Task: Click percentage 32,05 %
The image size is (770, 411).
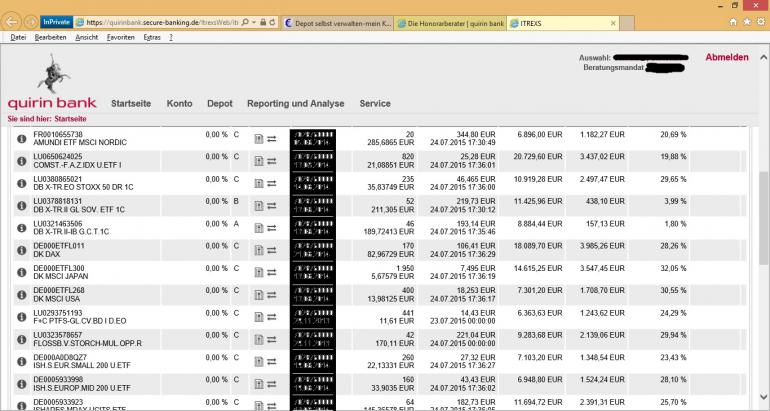Action: point(673,269)
